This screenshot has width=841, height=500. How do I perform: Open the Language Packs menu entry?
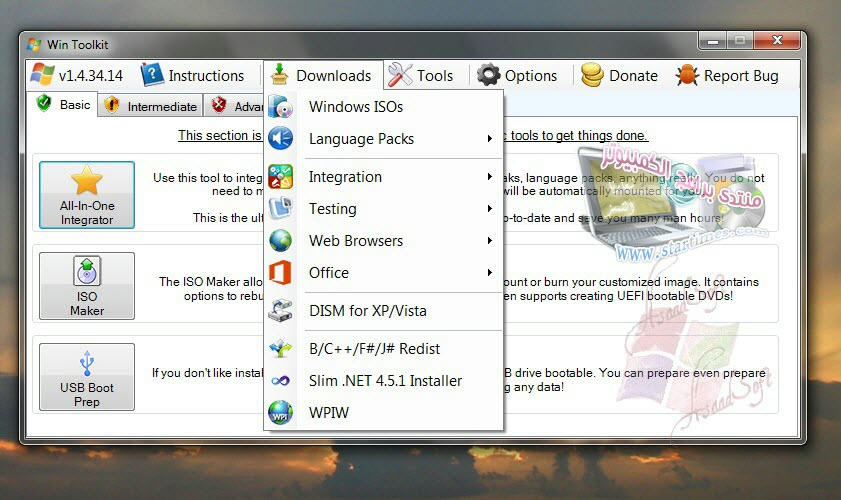click(x=383, y=138)
